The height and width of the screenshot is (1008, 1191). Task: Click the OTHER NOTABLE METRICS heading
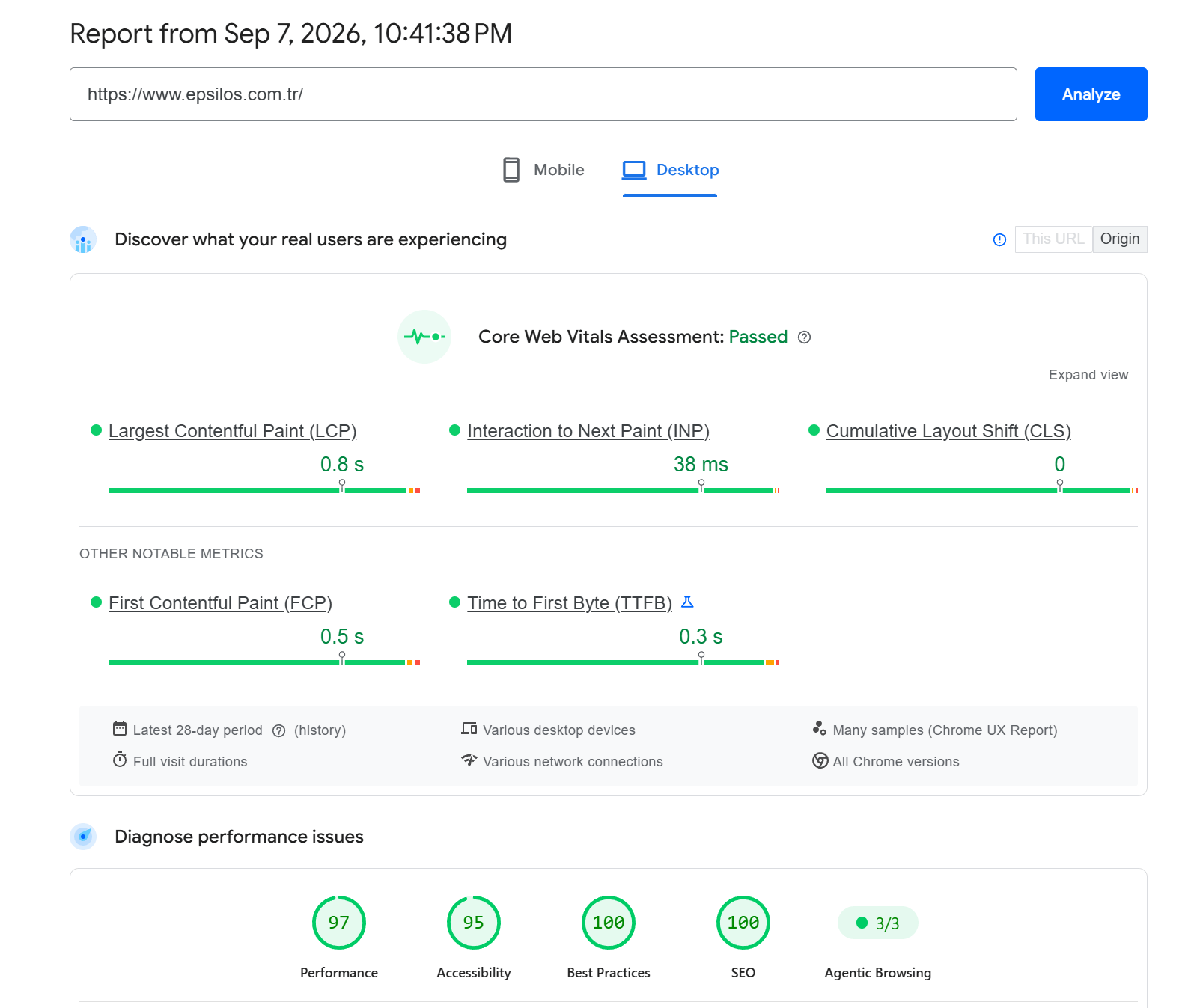tap(171, 554)
